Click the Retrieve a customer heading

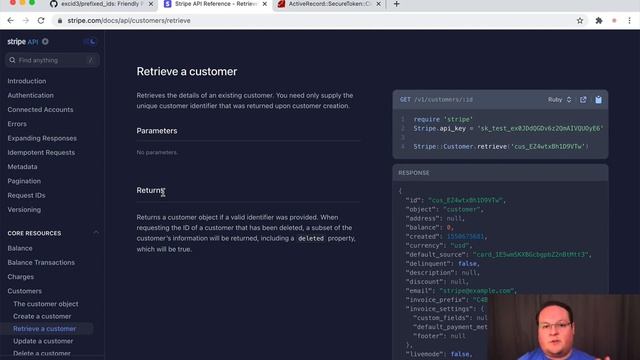187,71
